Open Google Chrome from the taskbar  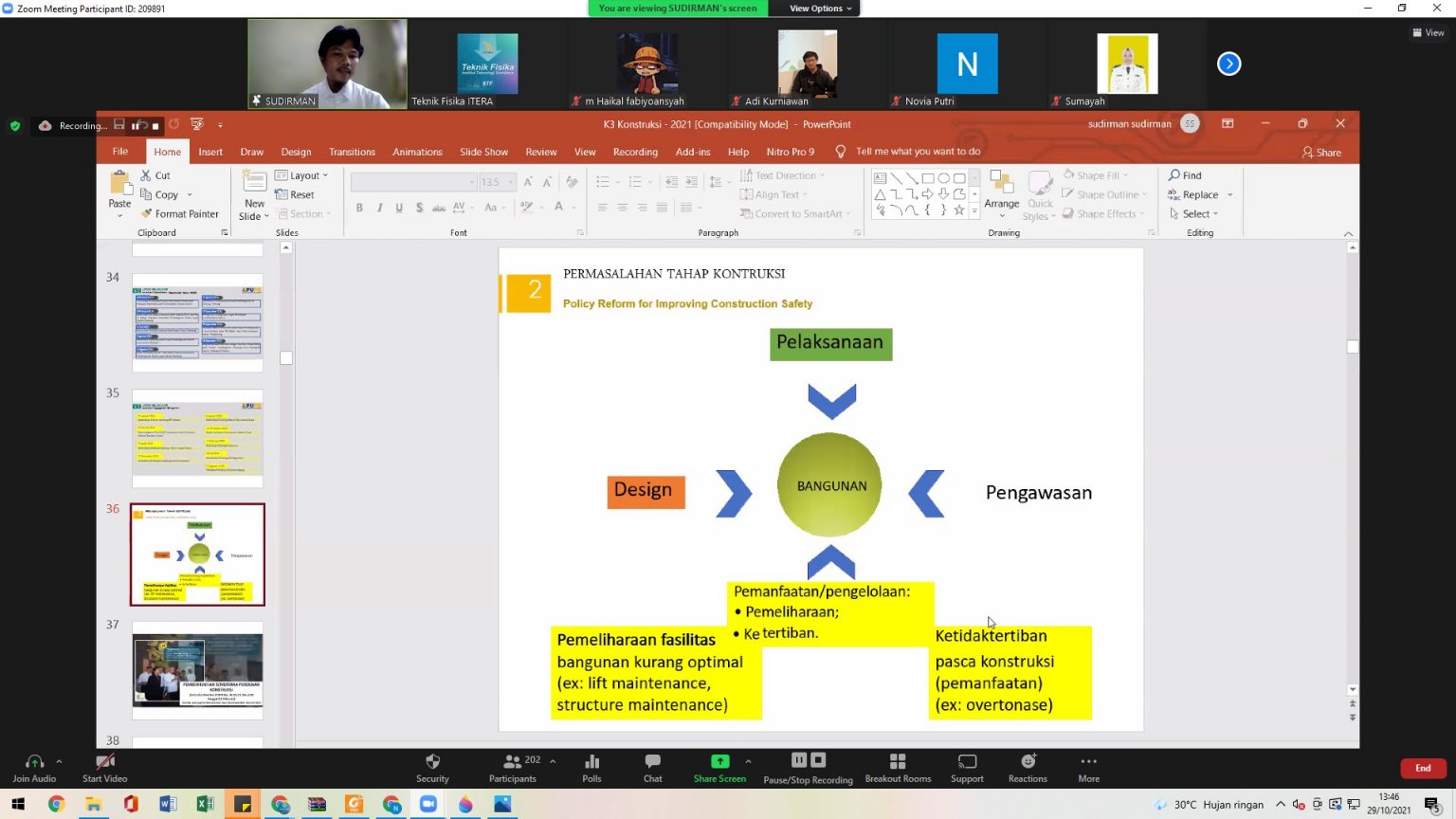[56, 805]
